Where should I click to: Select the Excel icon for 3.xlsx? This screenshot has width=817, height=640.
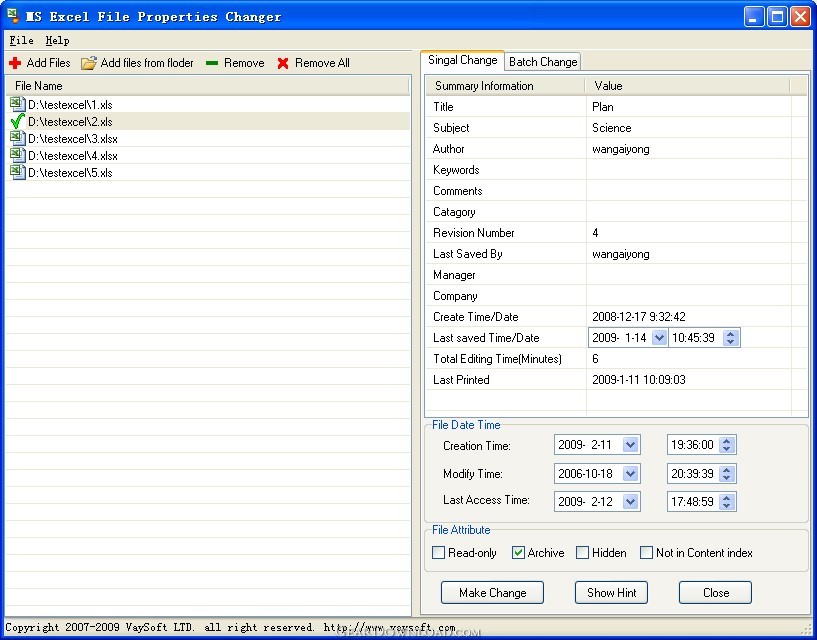click(17, 138)
